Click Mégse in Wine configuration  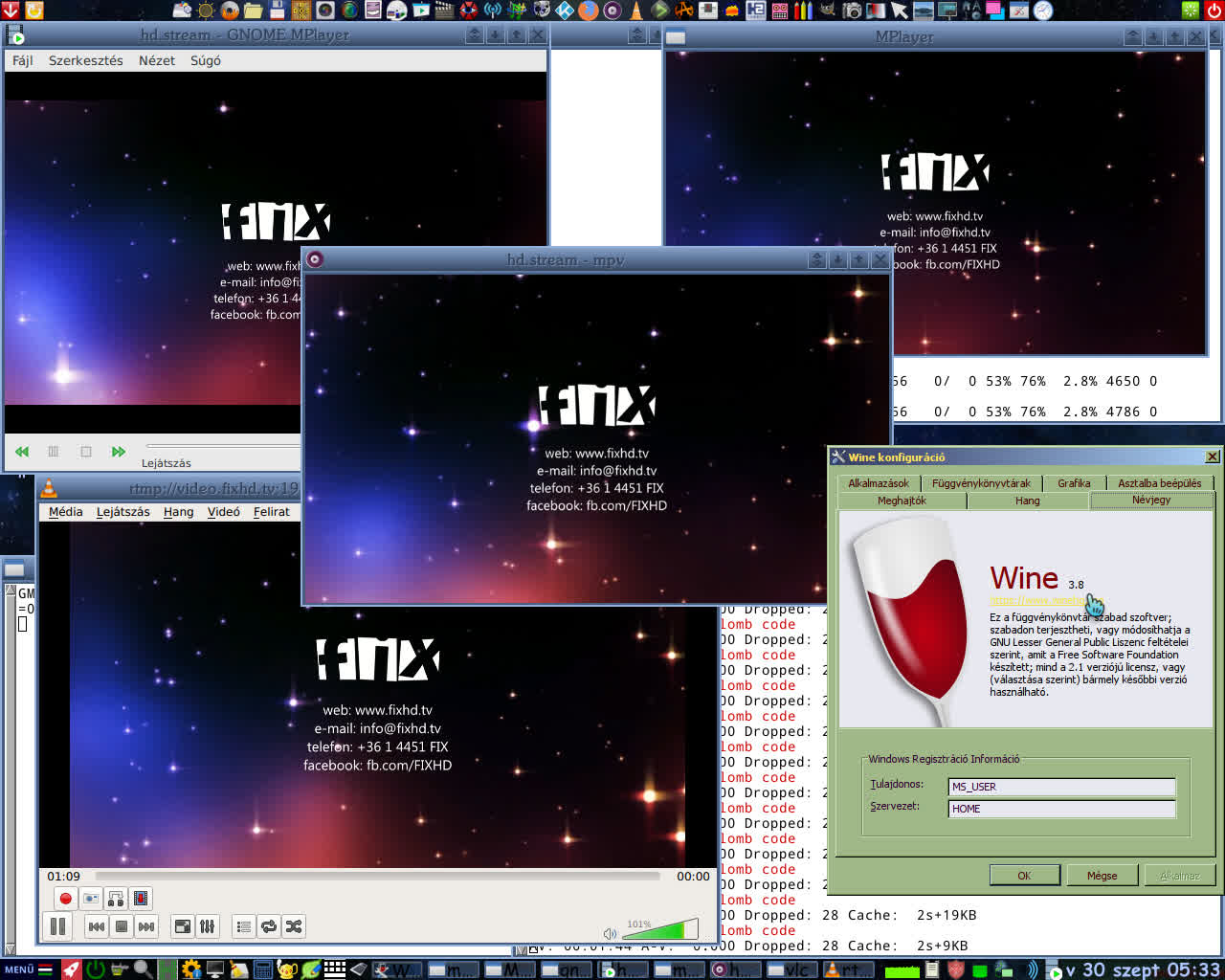1102,876
